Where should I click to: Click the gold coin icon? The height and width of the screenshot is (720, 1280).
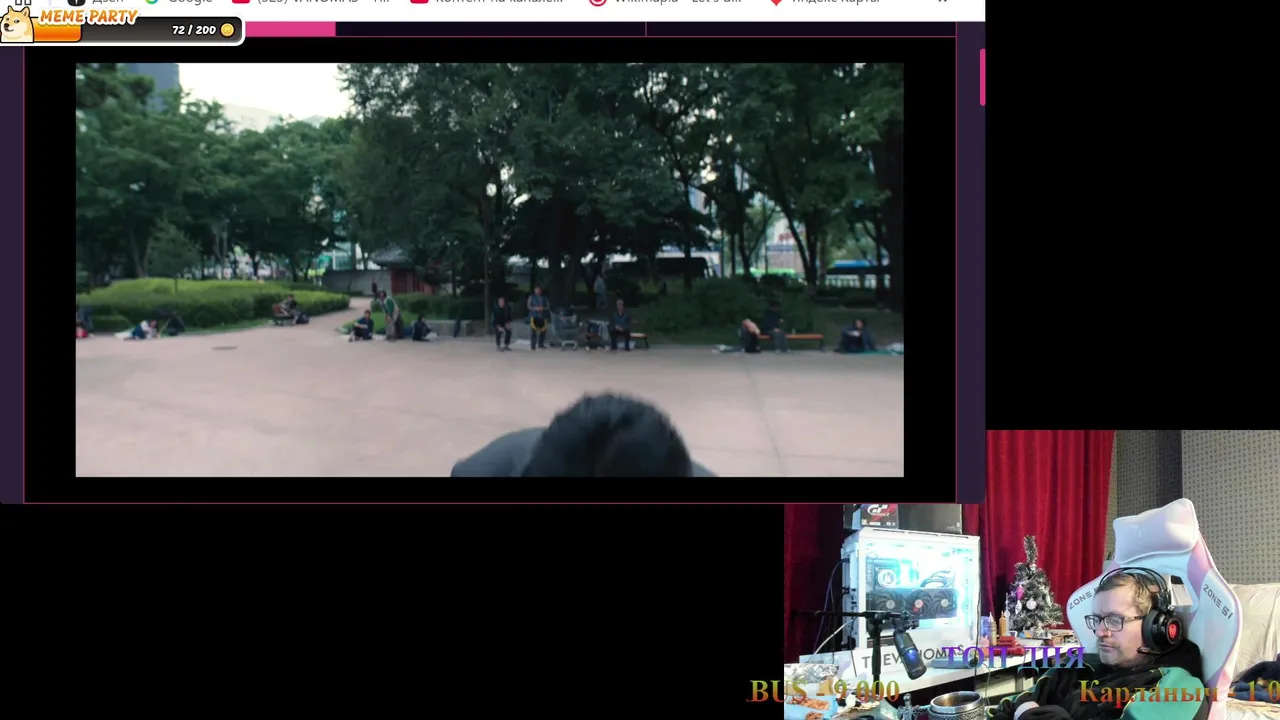227,30
